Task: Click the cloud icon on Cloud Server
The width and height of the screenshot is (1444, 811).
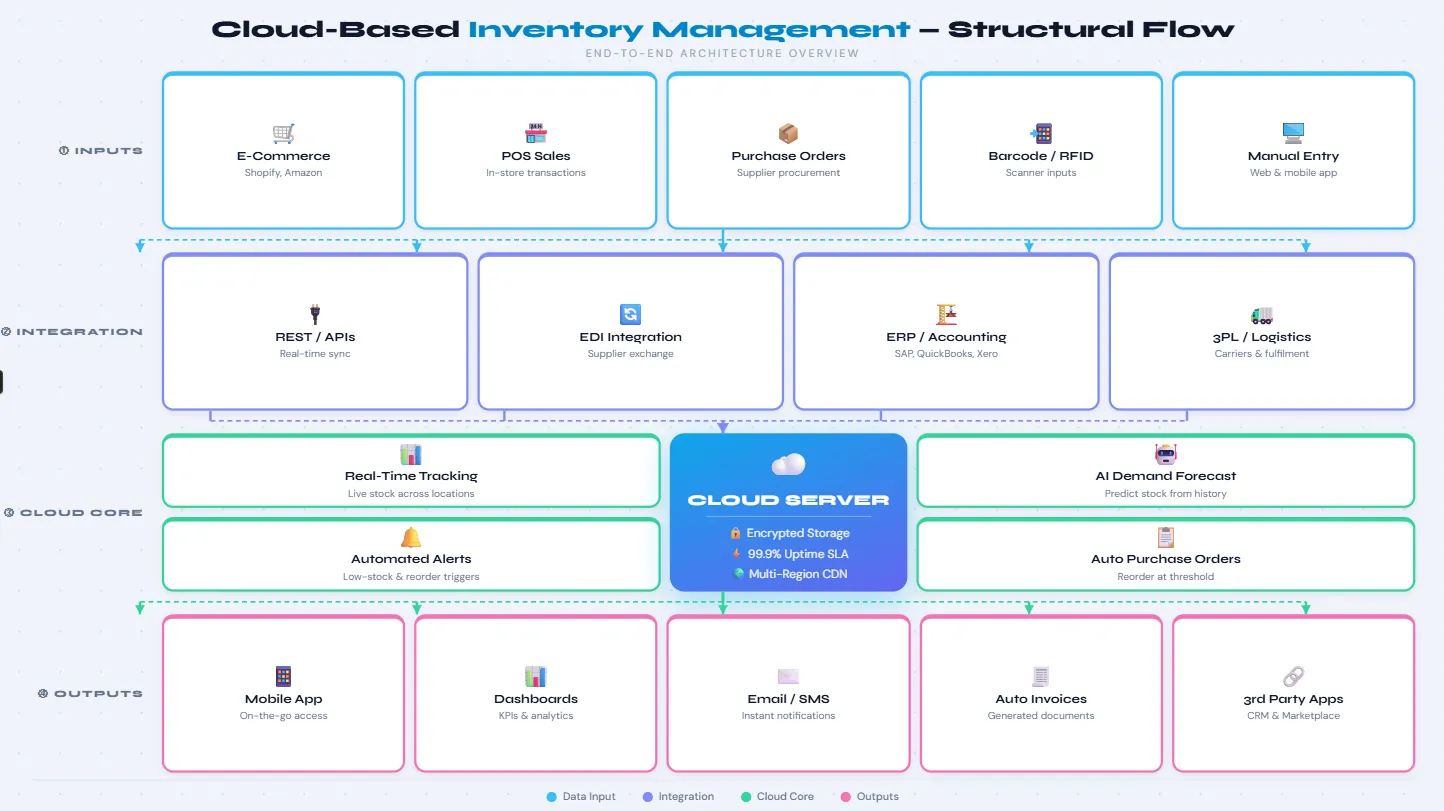Action: 788,464
